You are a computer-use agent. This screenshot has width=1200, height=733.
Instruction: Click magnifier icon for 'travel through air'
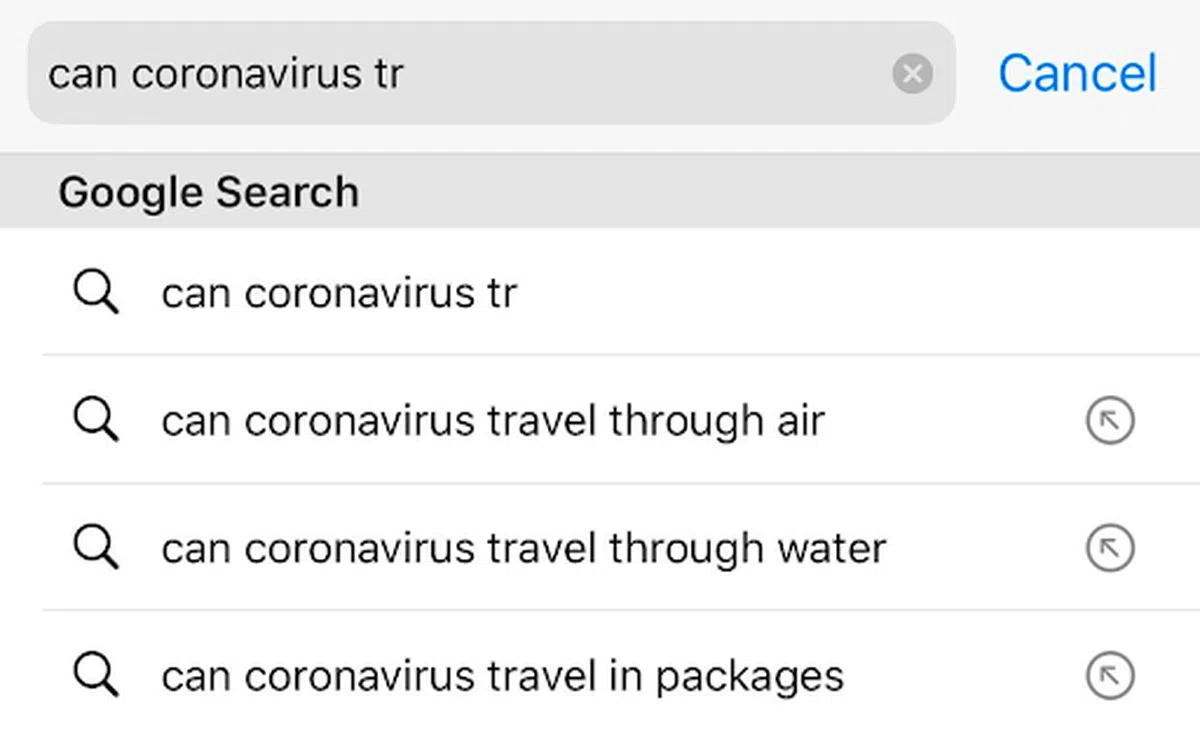(x=96, y=421)
